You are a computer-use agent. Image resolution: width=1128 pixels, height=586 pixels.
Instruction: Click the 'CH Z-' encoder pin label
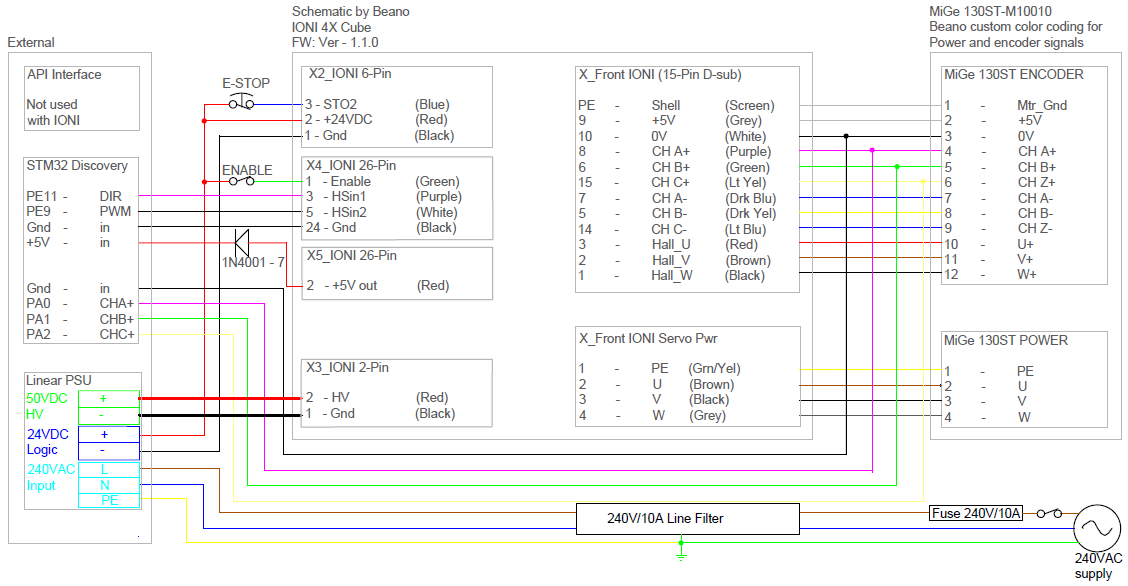point(1035,229)
